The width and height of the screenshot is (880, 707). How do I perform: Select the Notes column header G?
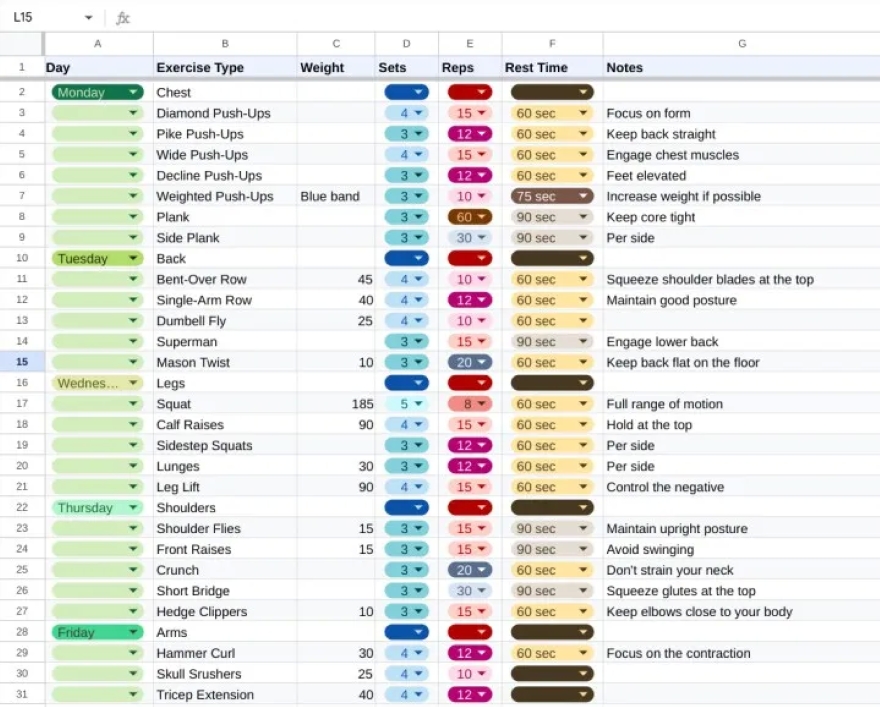click(741, 44)
